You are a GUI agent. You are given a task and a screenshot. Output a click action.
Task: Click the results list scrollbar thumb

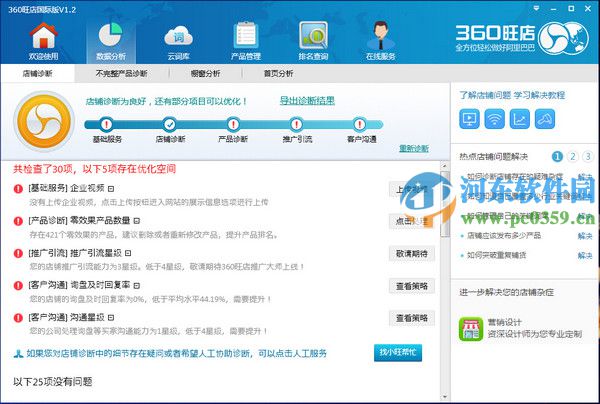(445, 204)
